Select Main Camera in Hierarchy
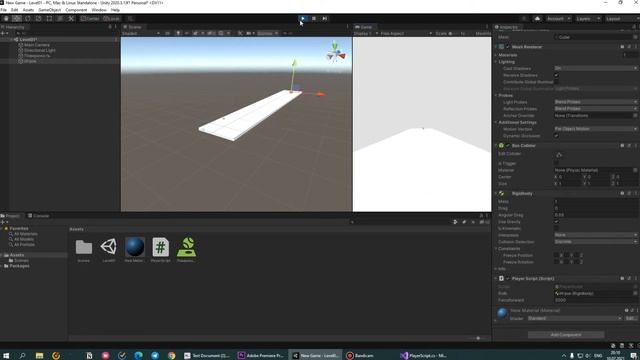This screenshot has height=360, width=640. coord(37,45)
